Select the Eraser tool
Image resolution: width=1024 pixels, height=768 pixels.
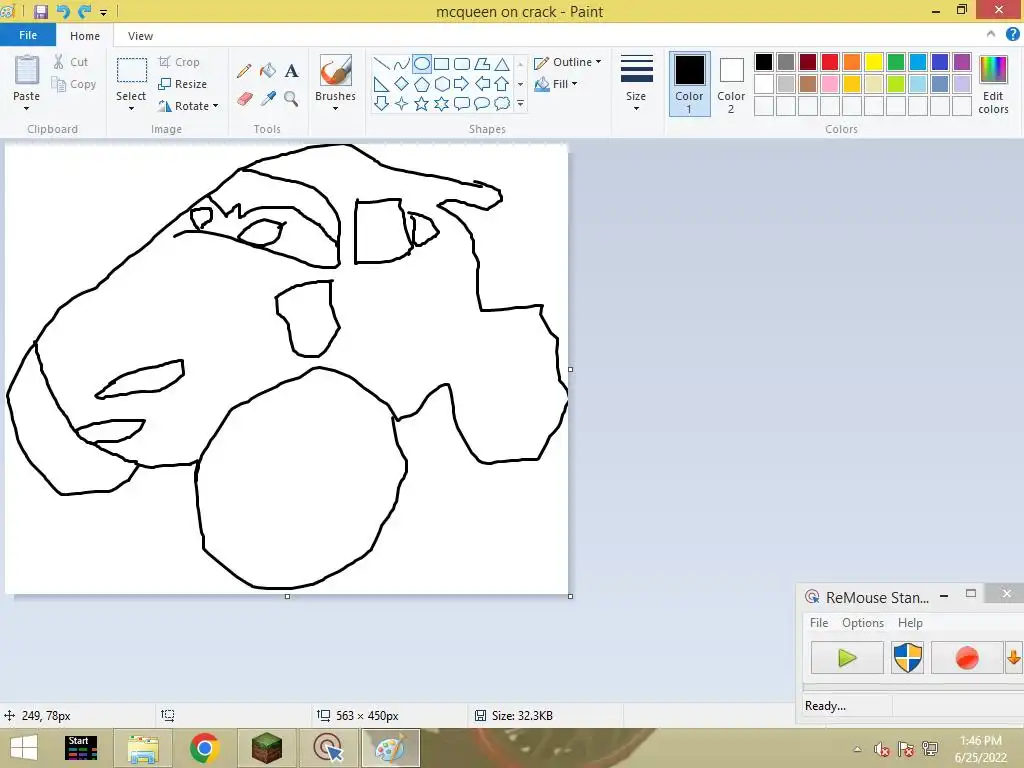(x=244, y=99)
